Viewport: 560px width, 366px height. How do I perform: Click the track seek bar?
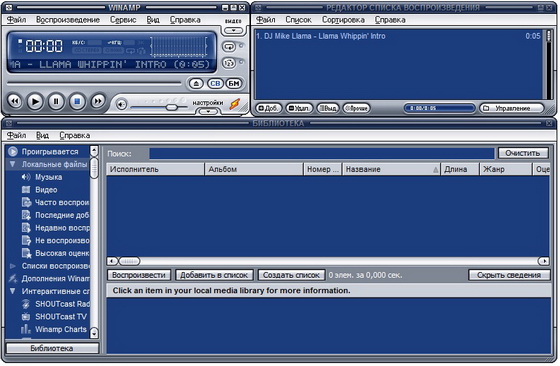coord(94,83)
